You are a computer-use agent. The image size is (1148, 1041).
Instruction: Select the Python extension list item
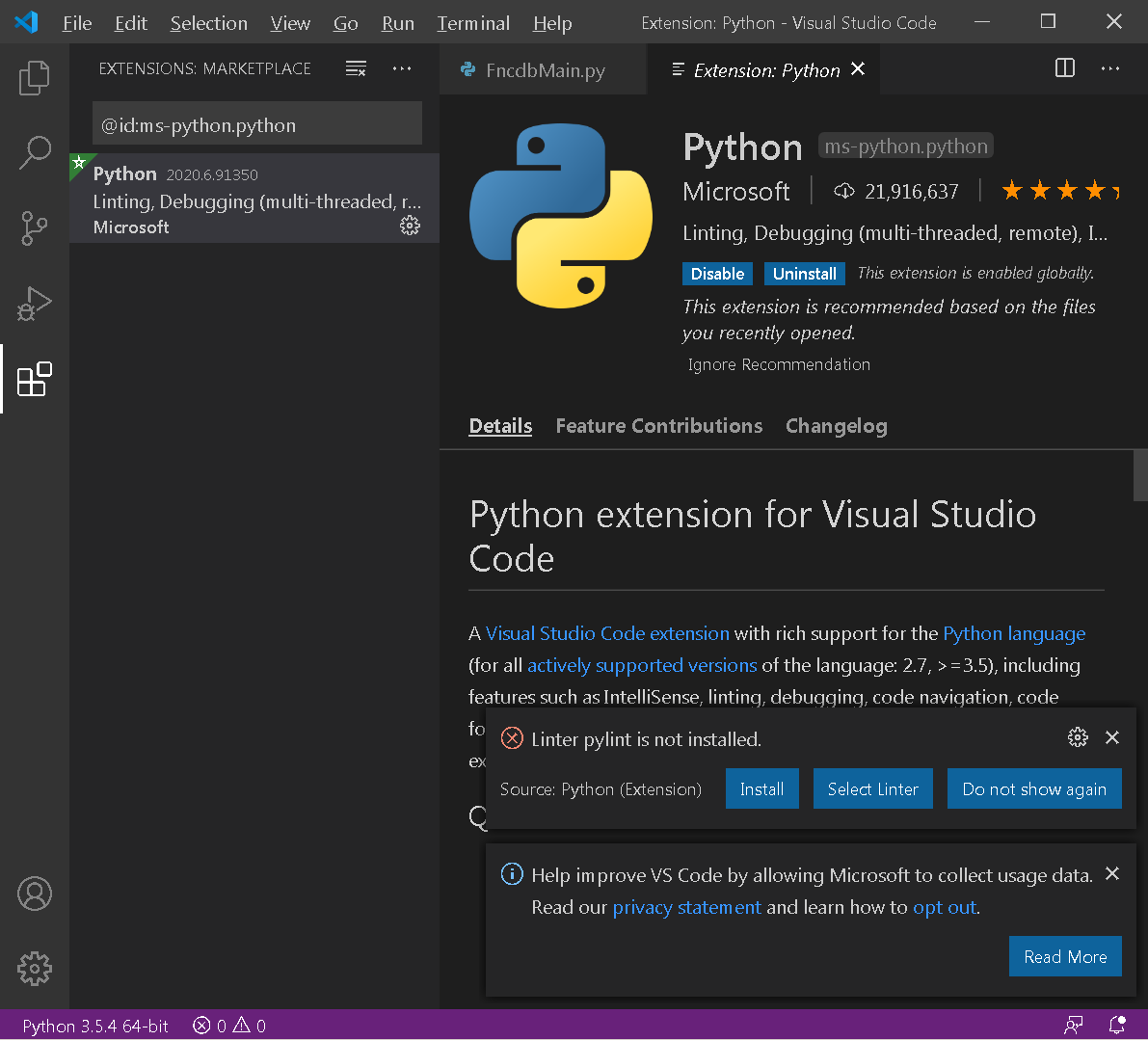(254, 199)
